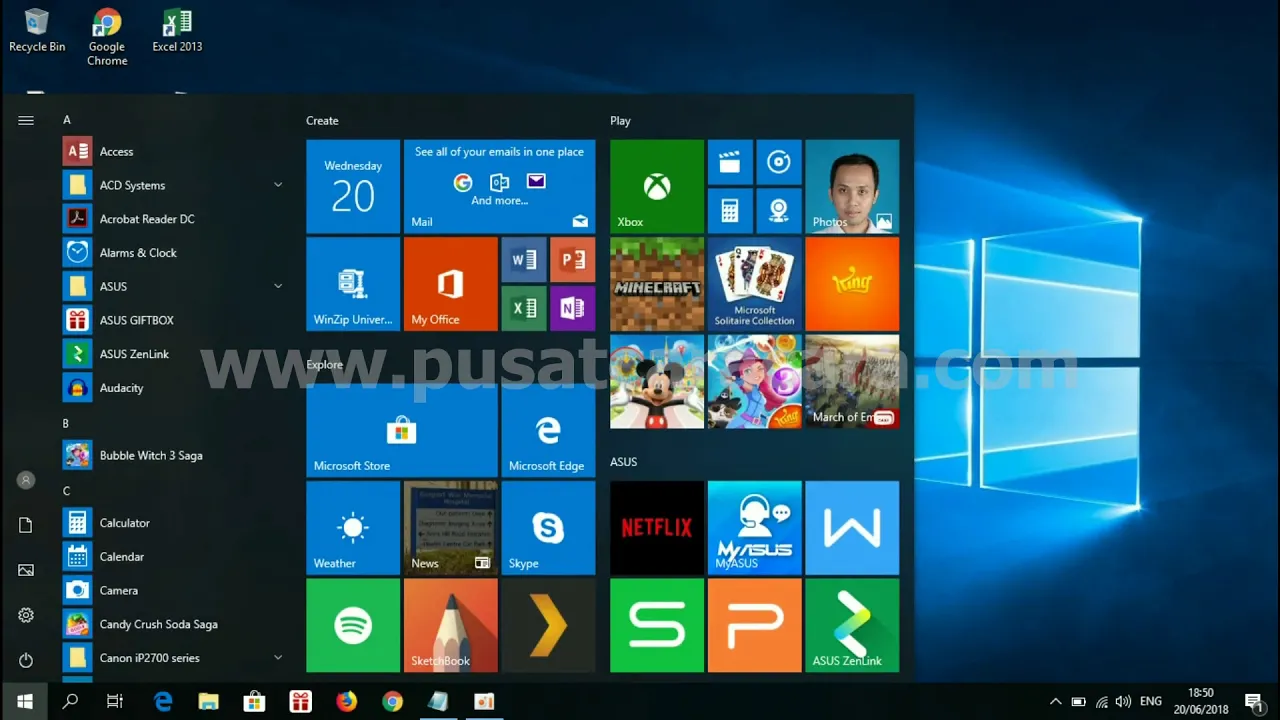The width and height of the screenshot is (1280, 720).
Task: Open the WPS Writer W tile
Action: tap(852, 528)
